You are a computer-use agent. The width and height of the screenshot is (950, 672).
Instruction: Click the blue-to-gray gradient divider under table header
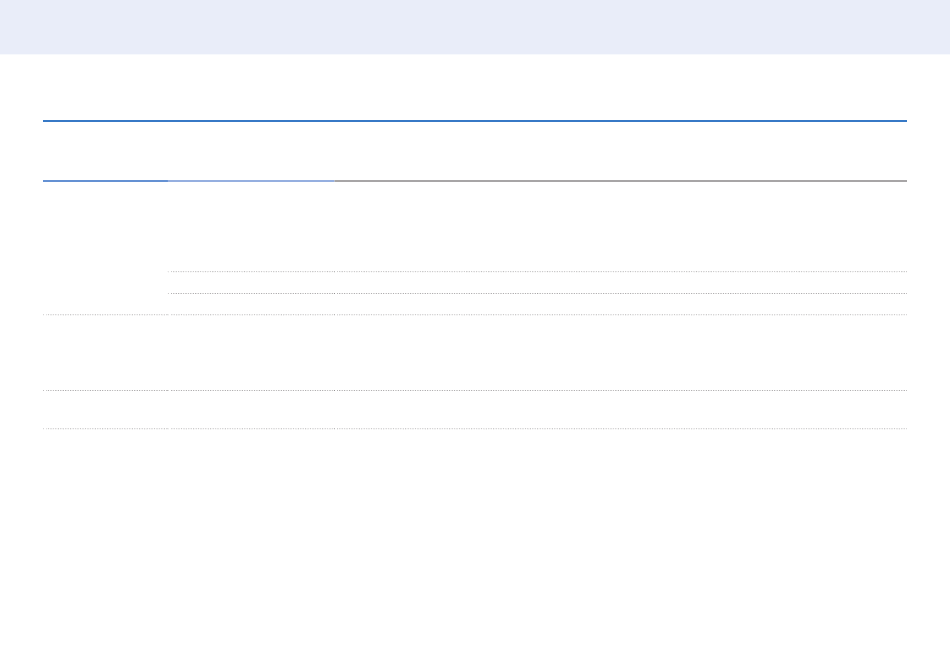click(x=250, y=181)
